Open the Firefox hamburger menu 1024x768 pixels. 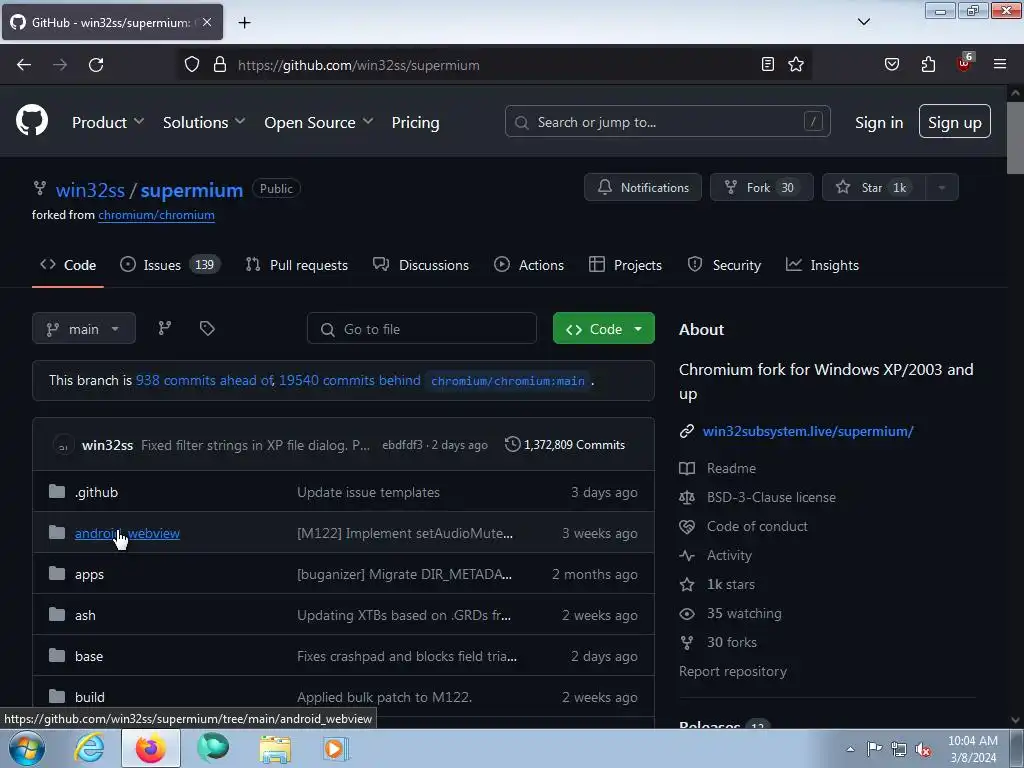tap(1000, 64)
